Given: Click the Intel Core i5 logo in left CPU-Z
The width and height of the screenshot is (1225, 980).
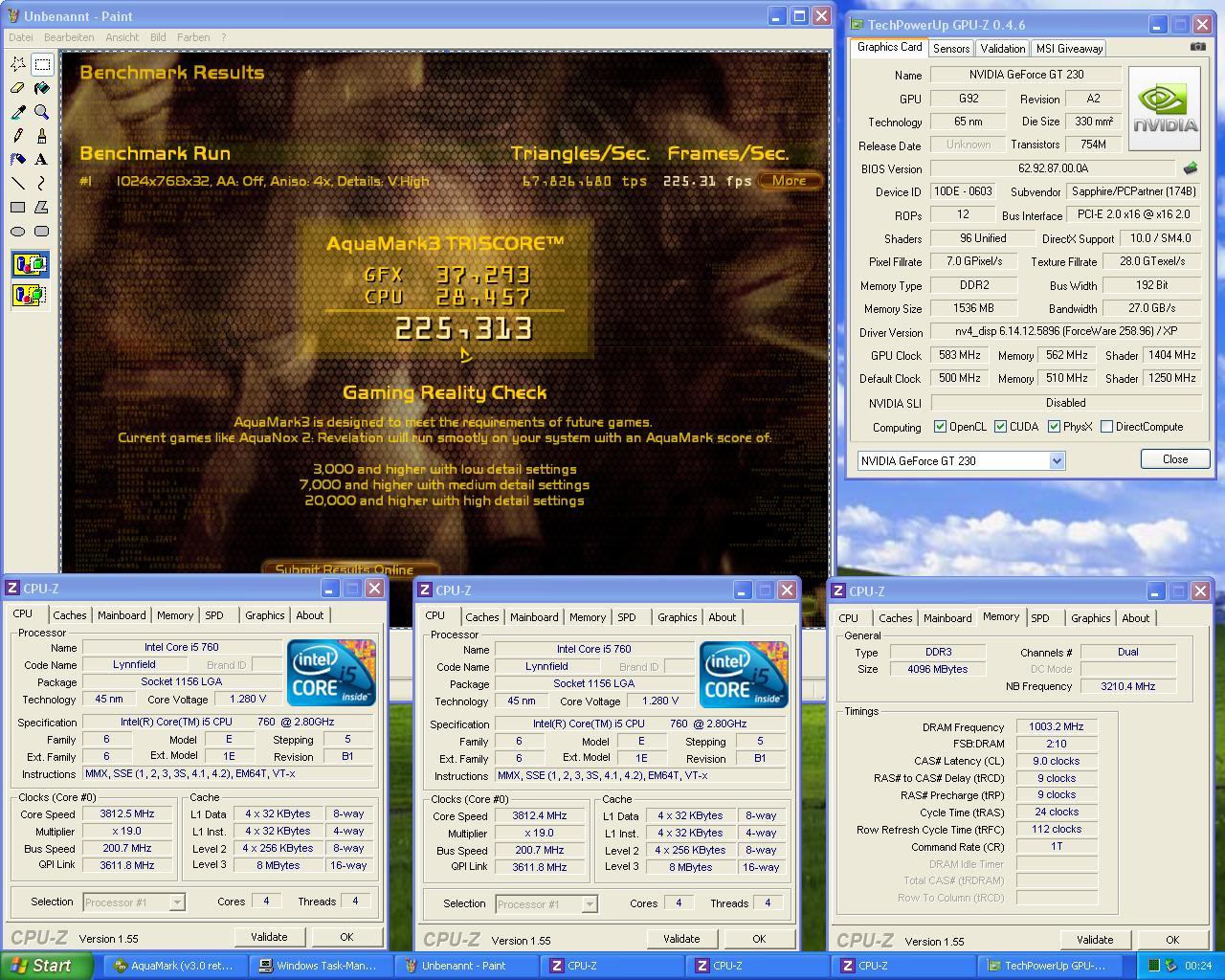Looking at the screenshot, I should point(331,673).
